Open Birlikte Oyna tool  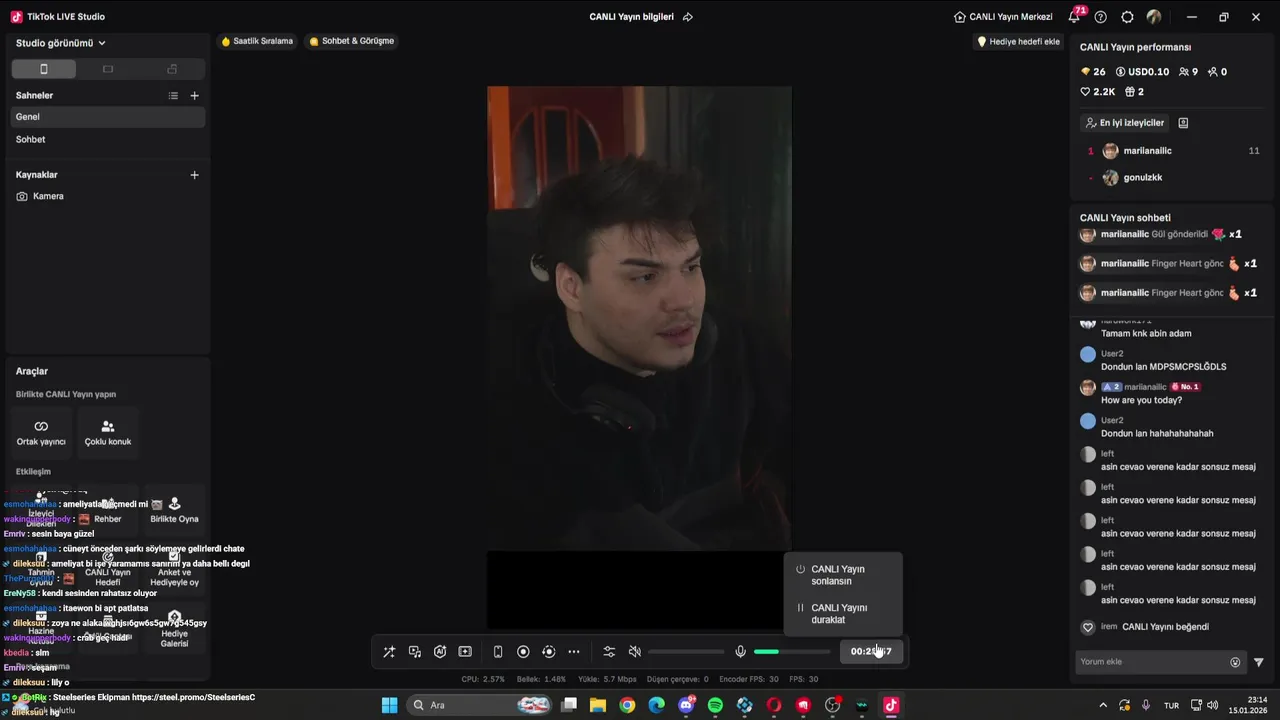coord(174,509)
